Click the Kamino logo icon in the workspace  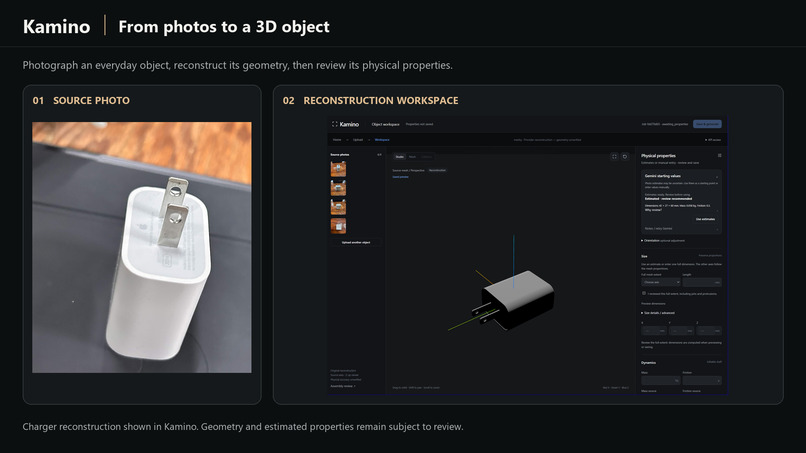tap(335, 124)
